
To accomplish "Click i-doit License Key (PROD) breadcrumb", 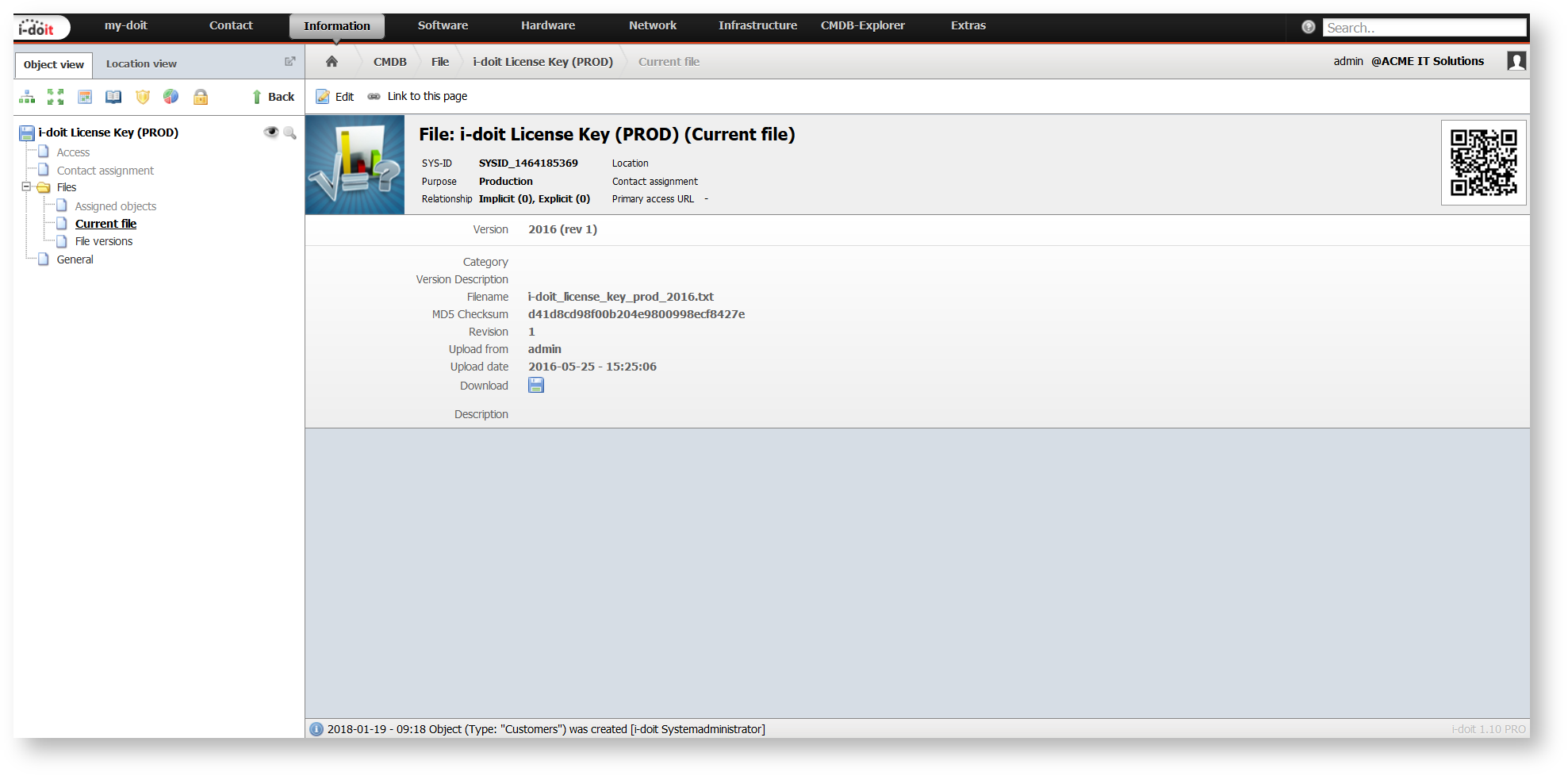I will [543, 62].
